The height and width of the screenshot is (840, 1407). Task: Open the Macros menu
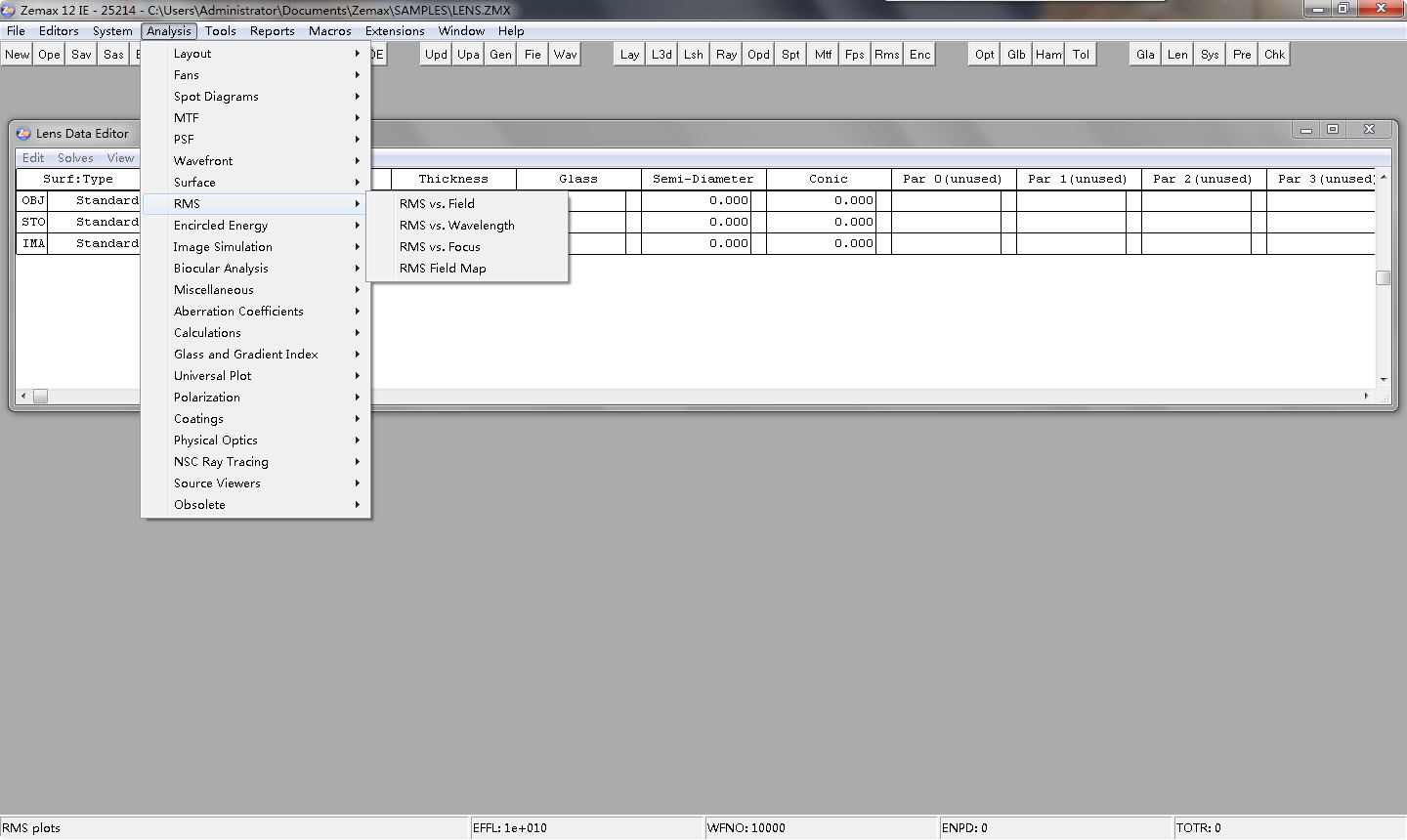[x=330, y=31]
